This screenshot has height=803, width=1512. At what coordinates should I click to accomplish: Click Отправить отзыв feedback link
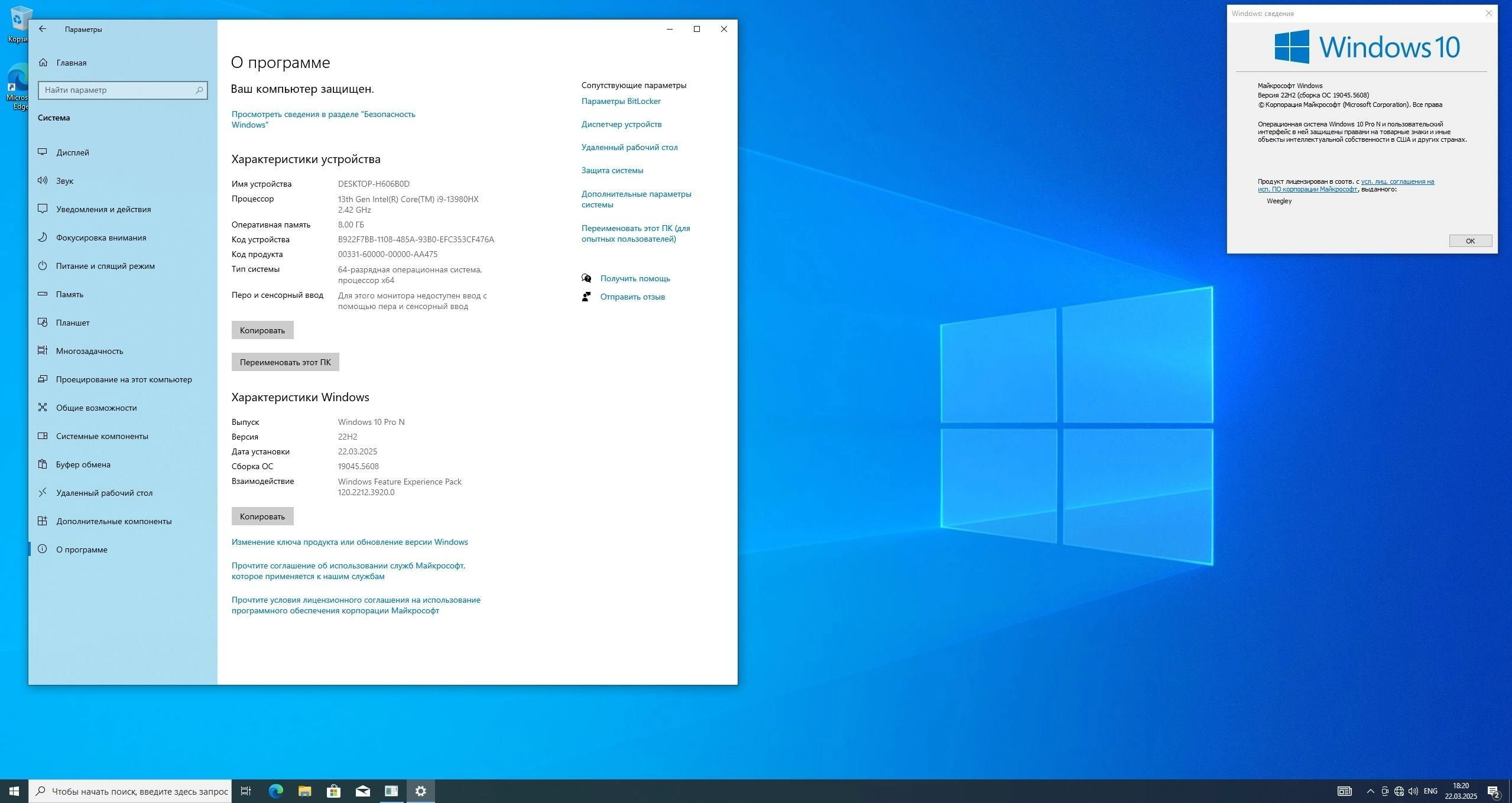(x=632, y=297)
